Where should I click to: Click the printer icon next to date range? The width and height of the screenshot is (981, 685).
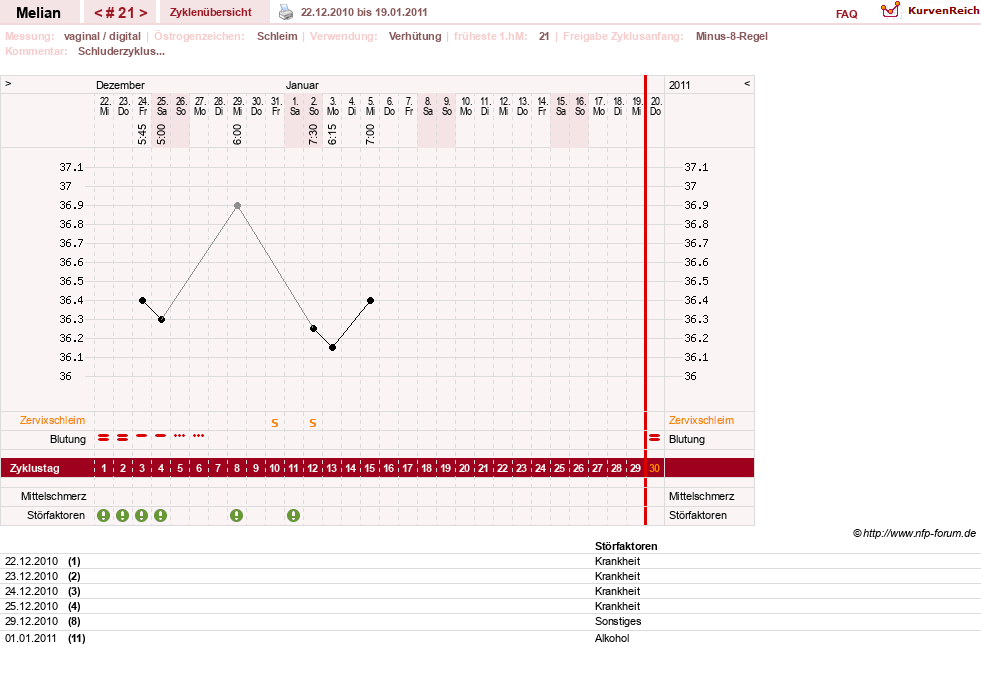285,12
